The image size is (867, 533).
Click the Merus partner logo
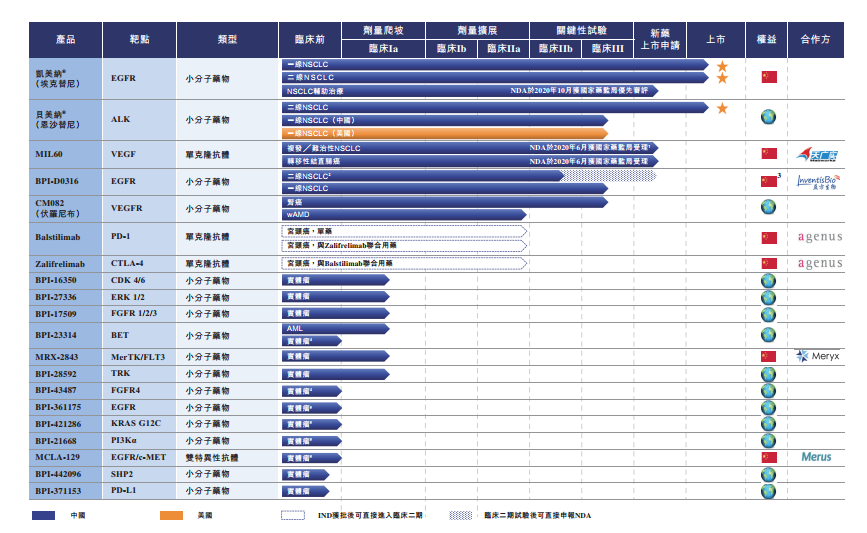click(x=816, y=457)
